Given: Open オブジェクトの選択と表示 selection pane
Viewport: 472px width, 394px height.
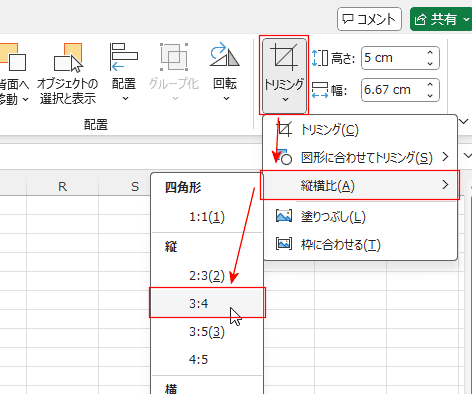Looking at the screenshot, I should (x=68, y=72).
